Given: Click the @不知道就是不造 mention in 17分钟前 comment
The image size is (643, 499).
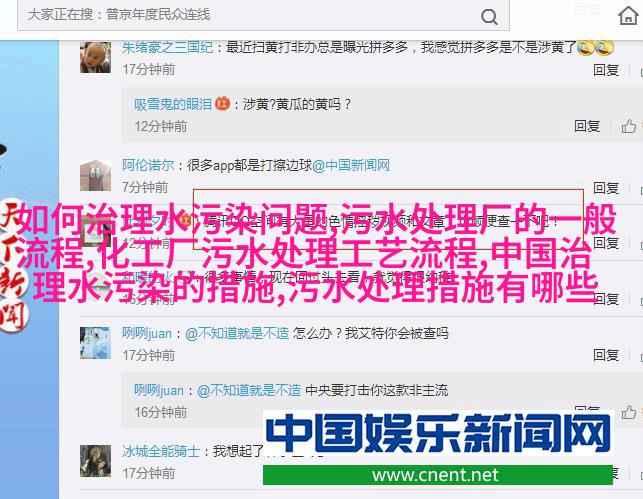Looking at the screenshot, I should tap(237, 333).
